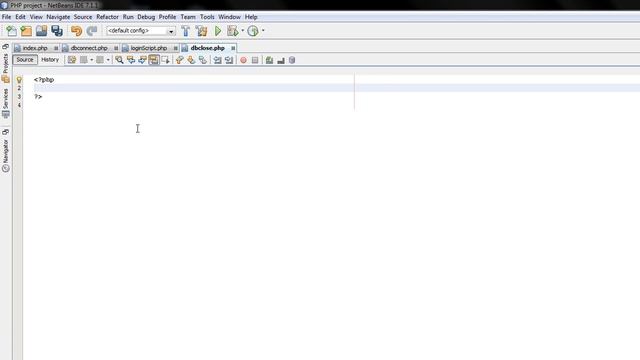Click the Debug Project icon
Image resolution: width=640 pixels, height=360 pixels.
232,31
